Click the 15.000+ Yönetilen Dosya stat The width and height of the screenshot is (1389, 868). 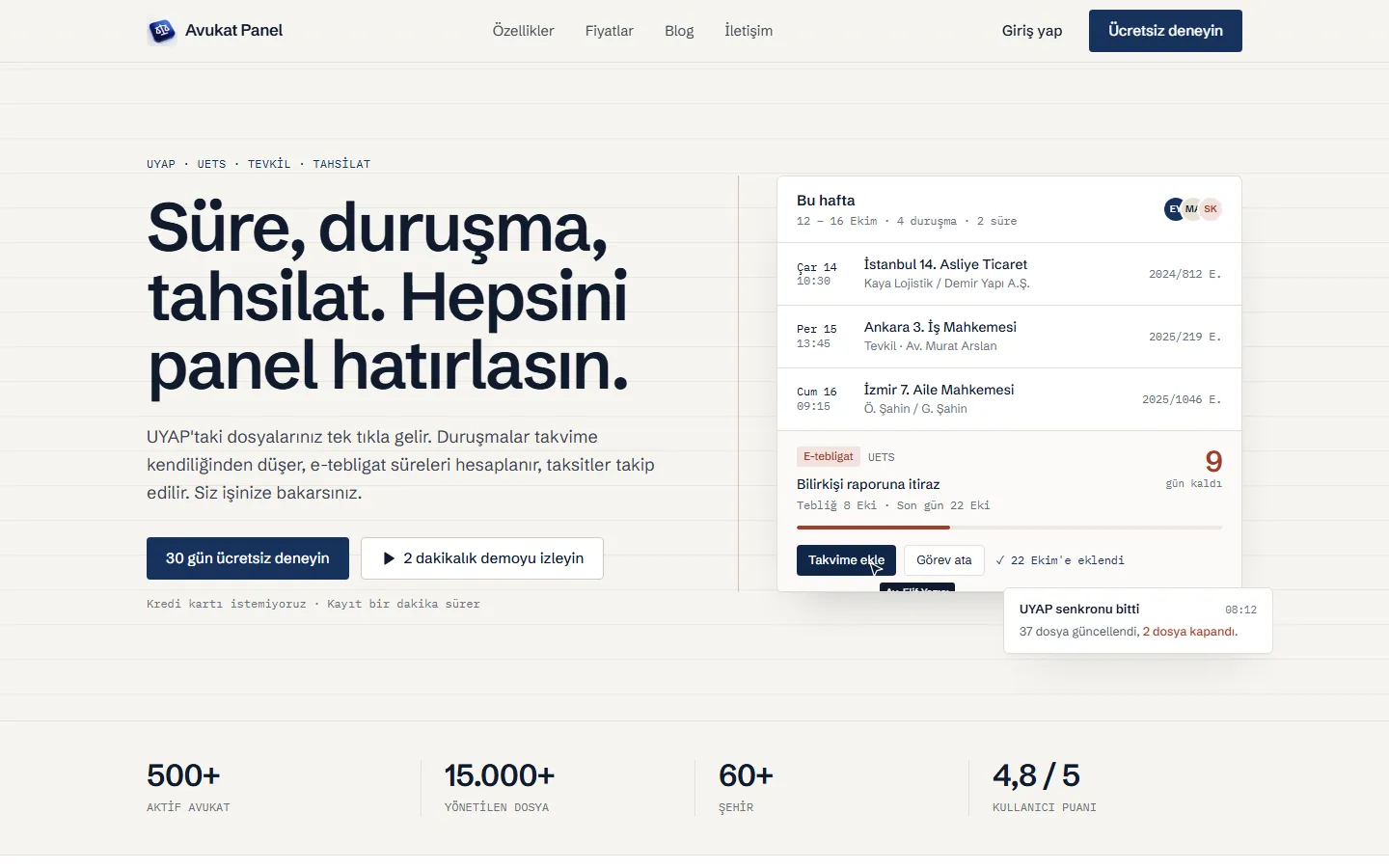500,788
